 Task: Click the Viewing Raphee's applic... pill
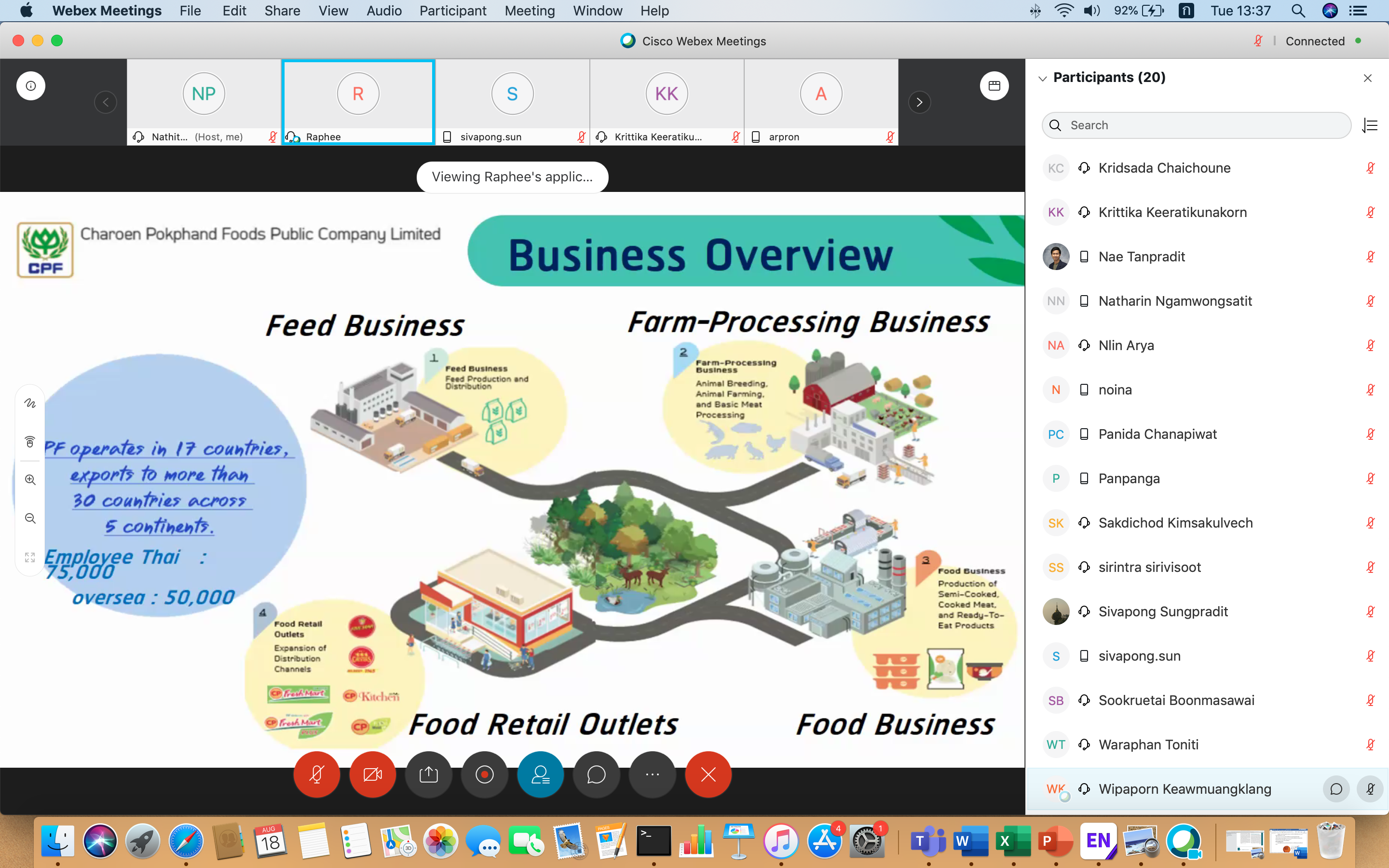click(x=512, y=177)
